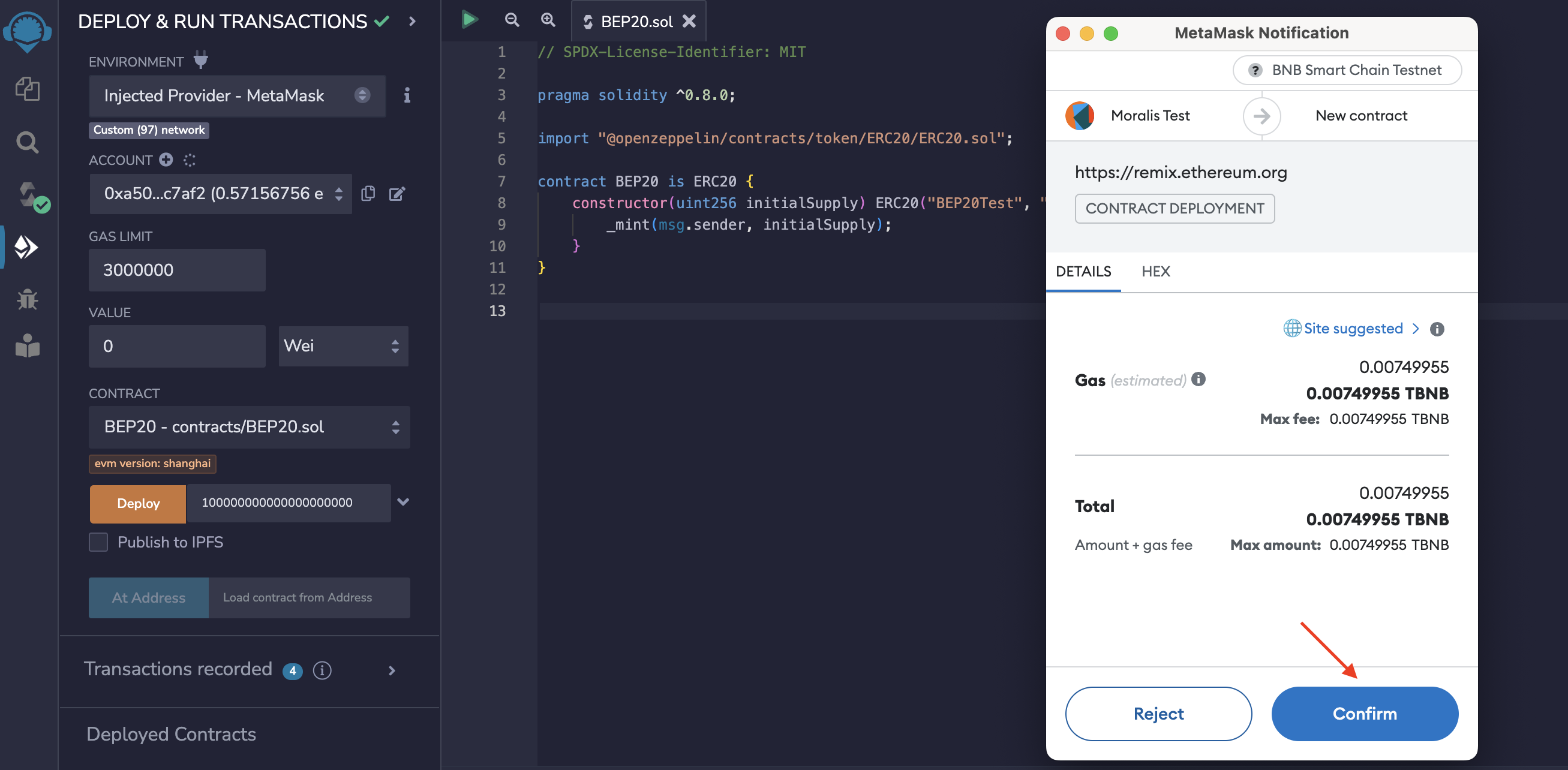Screen dimensions: 1568x770
Task: Click the gas estimated info icon in MetaMask
Action: pyautogui.click(x=1198, y=378)
